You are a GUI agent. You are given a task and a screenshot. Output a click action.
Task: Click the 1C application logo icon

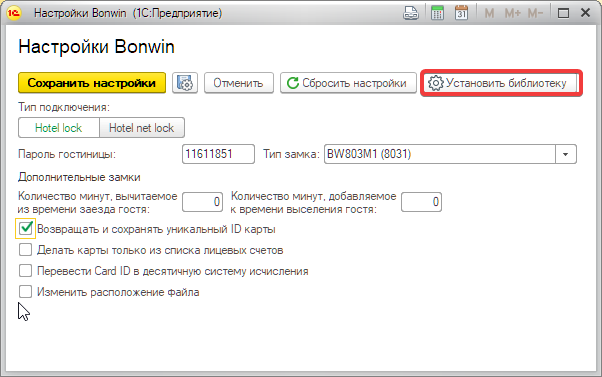[14, 13]
